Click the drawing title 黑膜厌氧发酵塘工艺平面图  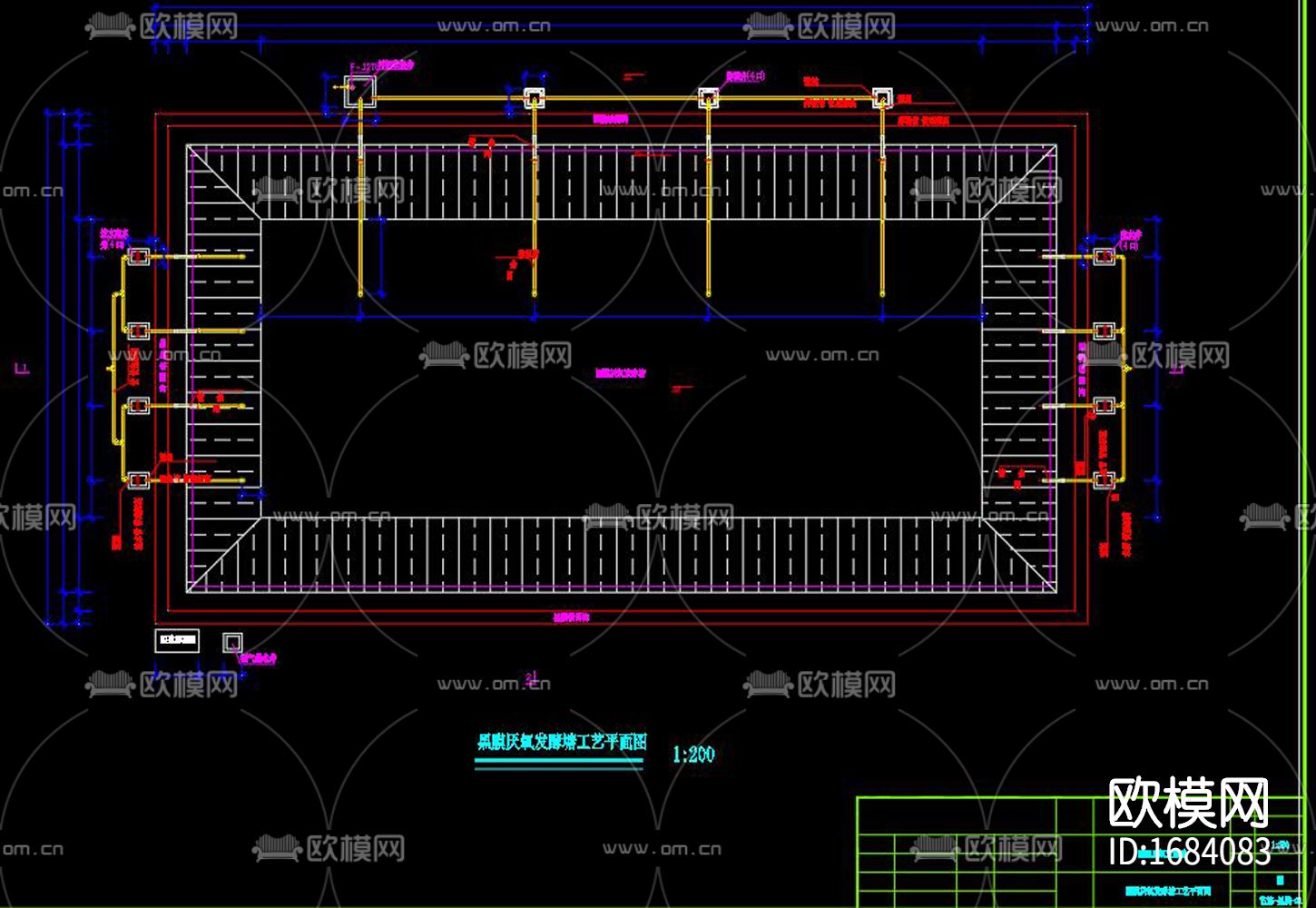[562, 742]
